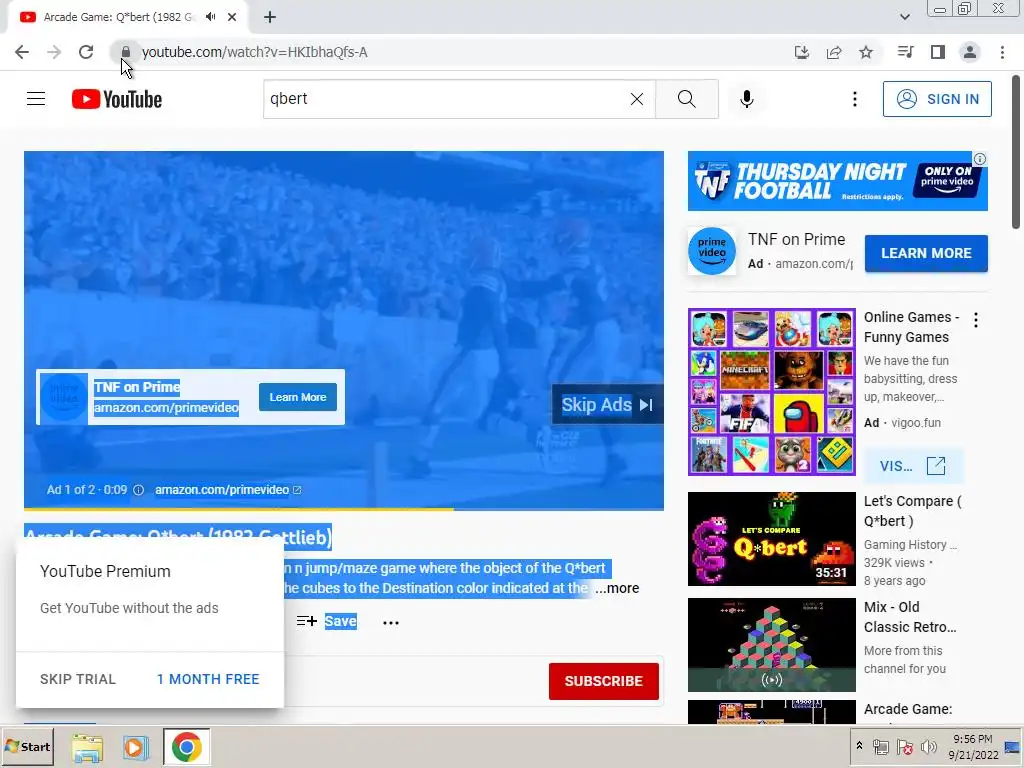Open the Chrome profile avatar
Screen dimensions: 1024x768
tap(970, 52)
